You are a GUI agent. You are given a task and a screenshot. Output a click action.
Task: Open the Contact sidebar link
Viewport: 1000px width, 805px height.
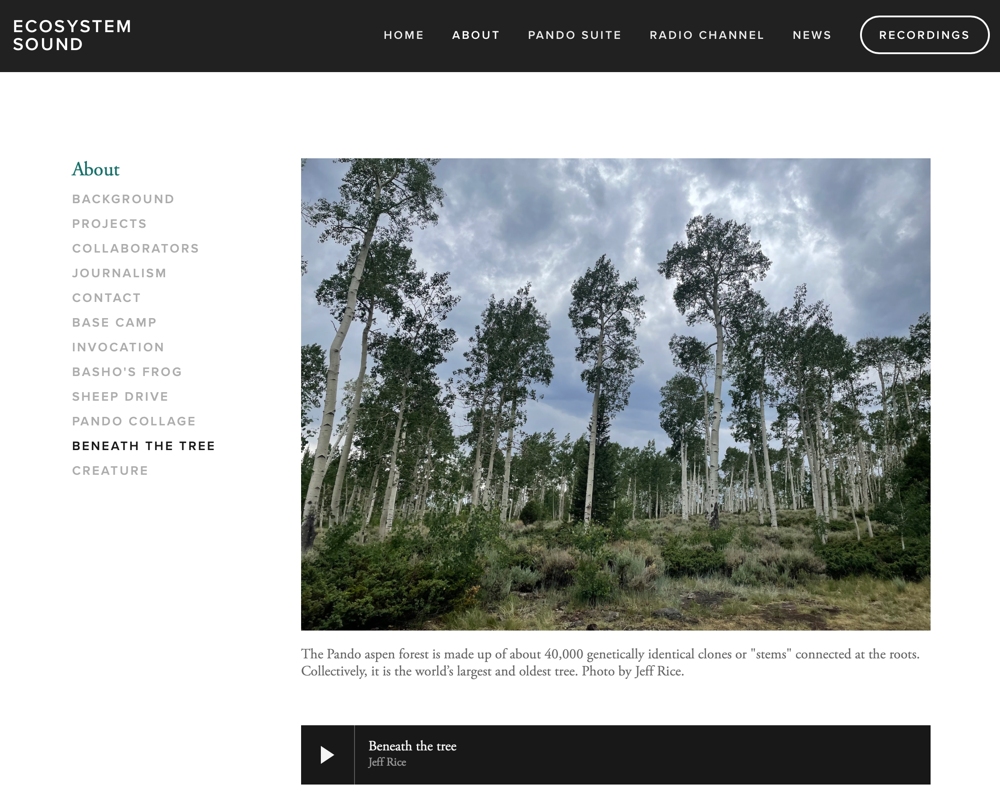[107, 298]
